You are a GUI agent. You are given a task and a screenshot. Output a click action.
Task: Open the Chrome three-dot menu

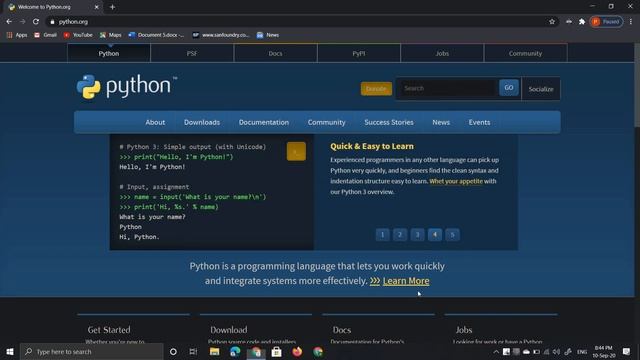(631, 22)
